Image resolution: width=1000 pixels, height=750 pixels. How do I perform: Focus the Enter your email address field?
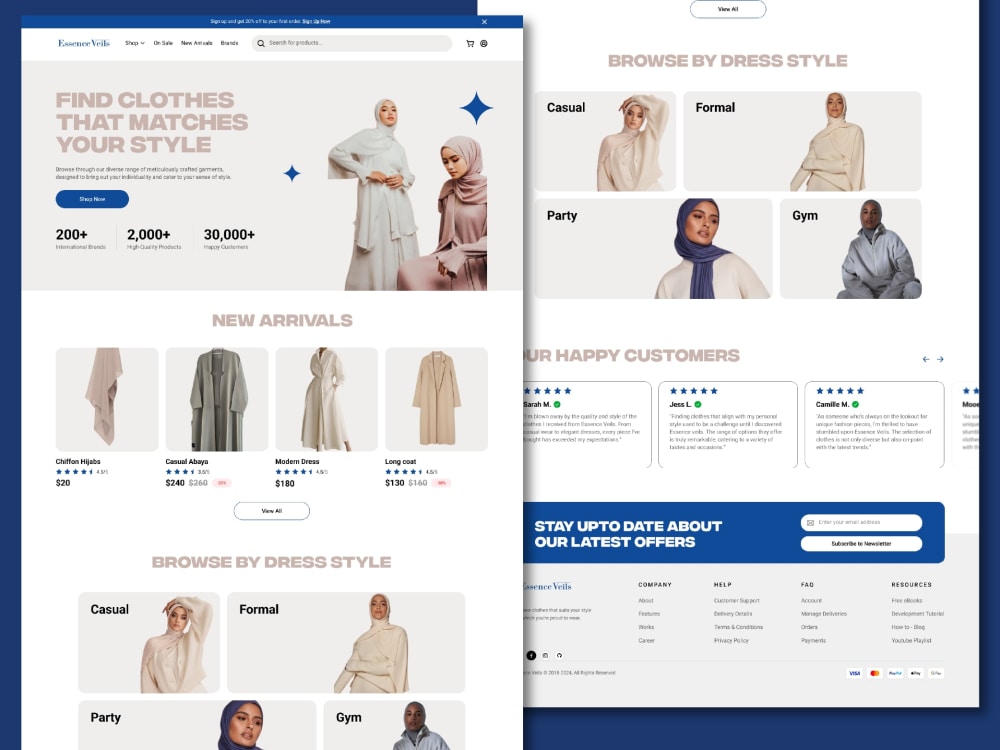pos(862,523)
